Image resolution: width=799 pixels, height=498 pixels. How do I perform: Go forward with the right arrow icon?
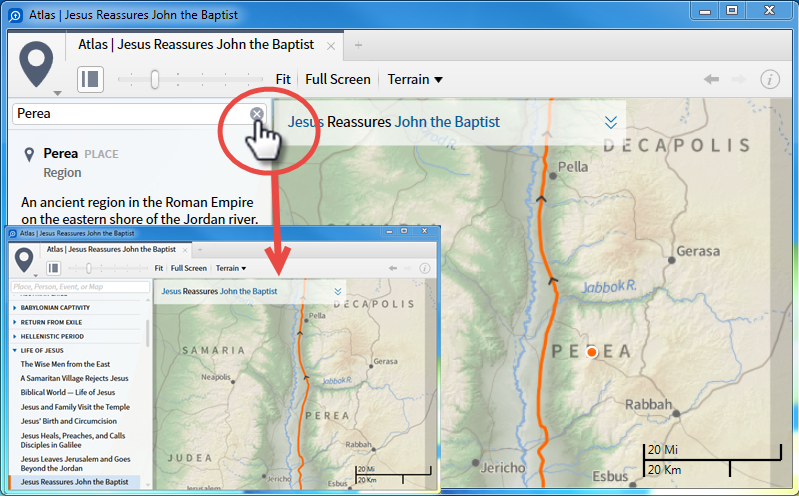739,79
